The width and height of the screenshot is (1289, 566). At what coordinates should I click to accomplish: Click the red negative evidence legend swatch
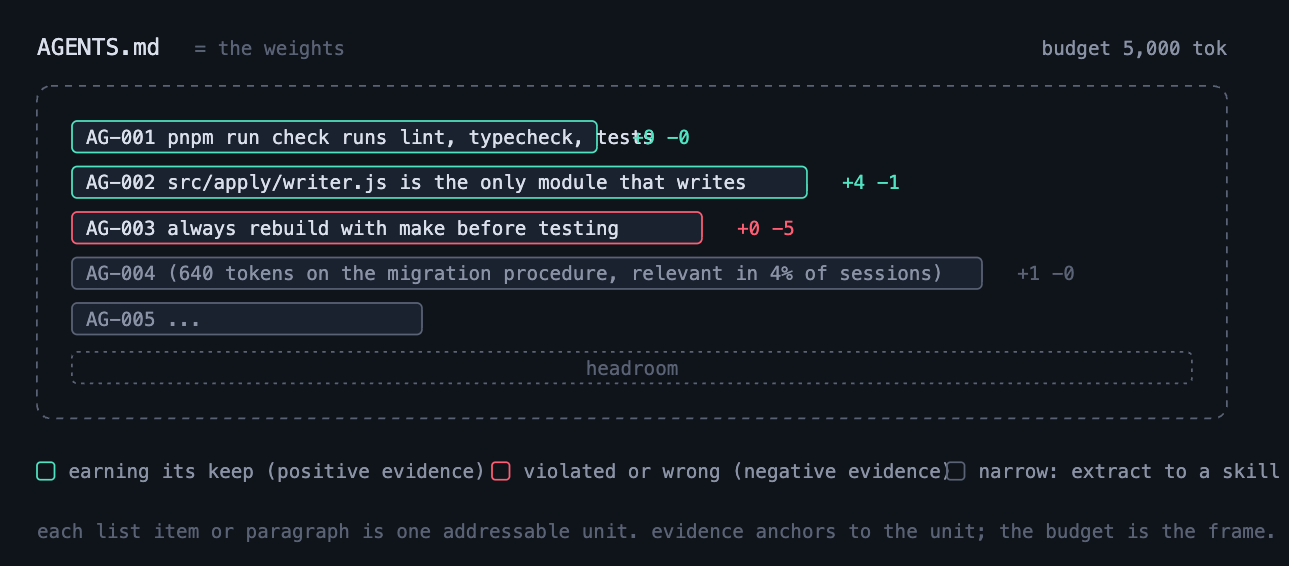tap(501, 471)
